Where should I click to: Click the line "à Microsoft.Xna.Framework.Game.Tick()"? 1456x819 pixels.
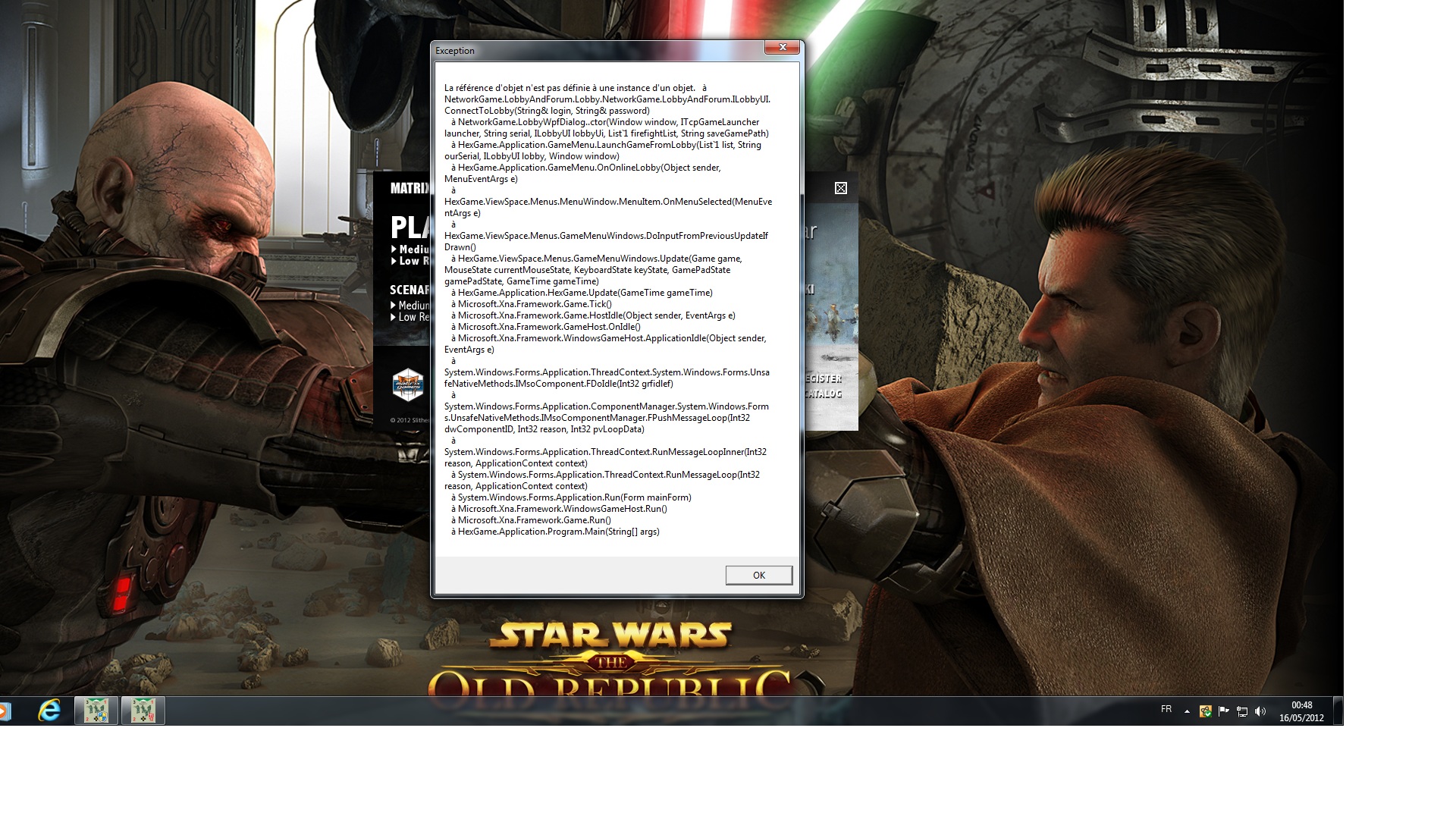point(532,304)
